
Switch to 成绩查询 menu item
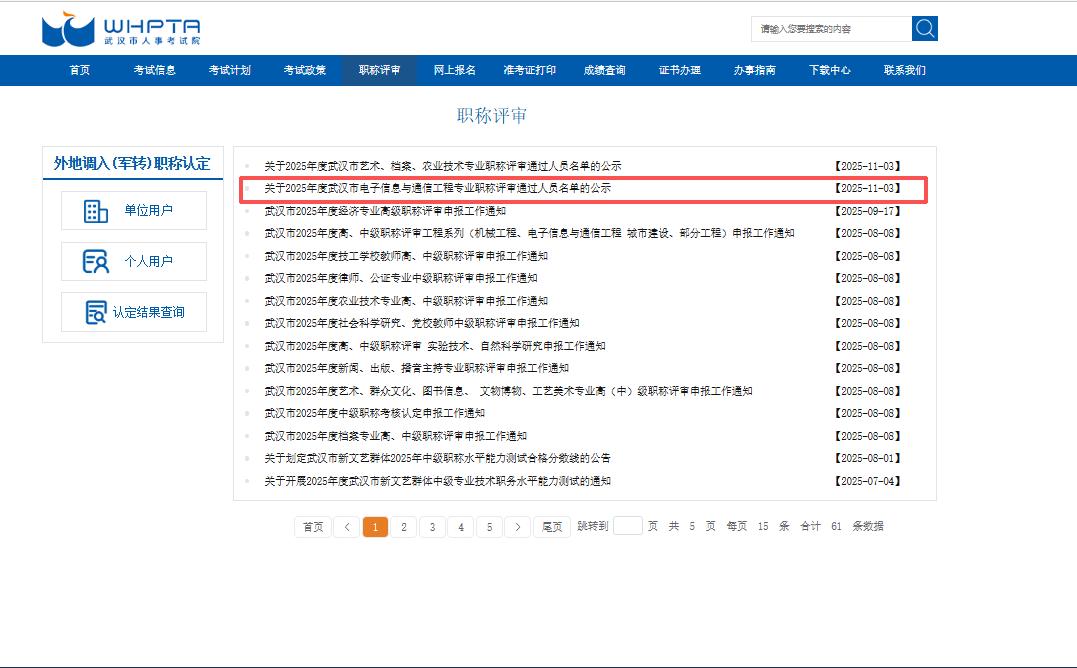coord(604,70)
